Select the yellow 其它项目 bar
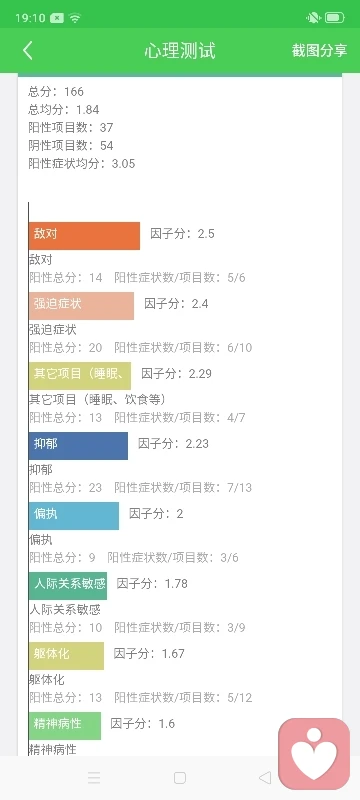The image size is (360, 800). (80, 376)
